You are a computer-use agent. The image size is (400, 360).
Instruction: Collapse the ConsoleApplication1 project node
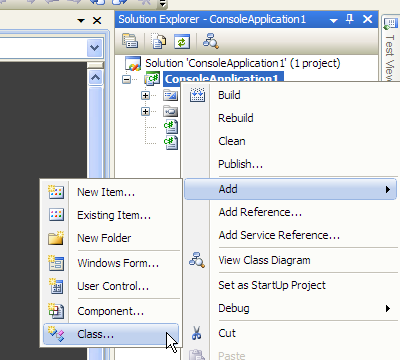pyautogui.click(x=126, y=79)
